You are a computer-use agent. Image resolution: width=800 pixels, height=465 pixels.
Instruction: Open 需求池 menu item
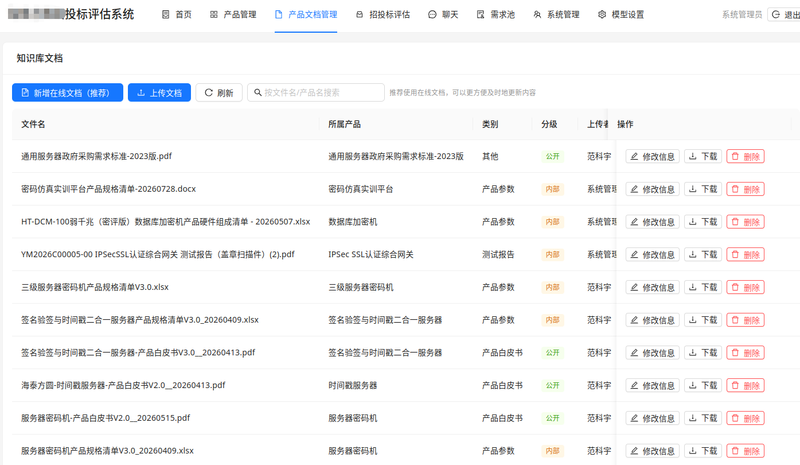coord(495,15)
